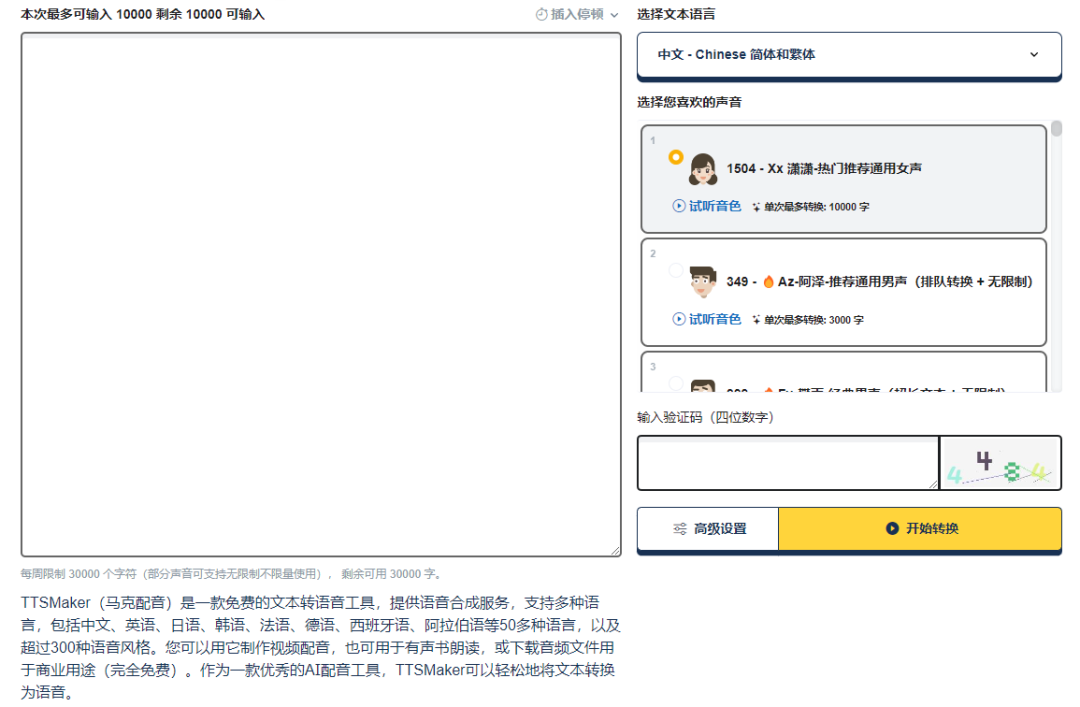The width and height of the screenshot is (1080, 707).
Task: Click the voice list scrollbar thumb
Action: (1057, 129)
